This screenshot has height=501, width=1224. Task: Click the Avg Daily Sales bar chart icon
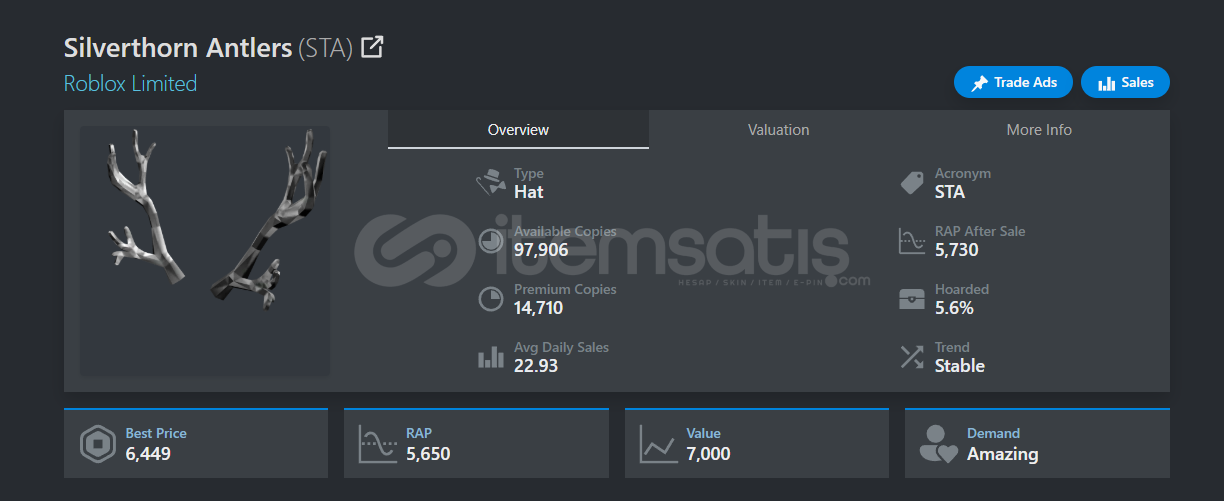(x=490, y=357)
